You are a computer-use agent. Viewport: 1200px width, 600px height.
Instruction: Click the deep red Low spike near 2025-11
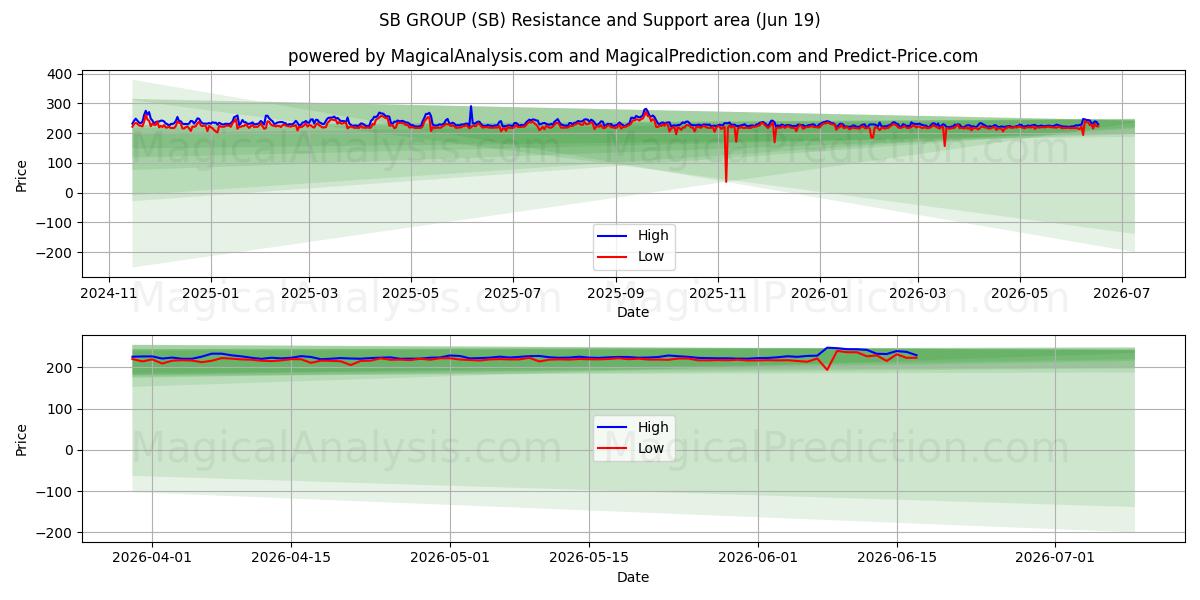point(726,155)
